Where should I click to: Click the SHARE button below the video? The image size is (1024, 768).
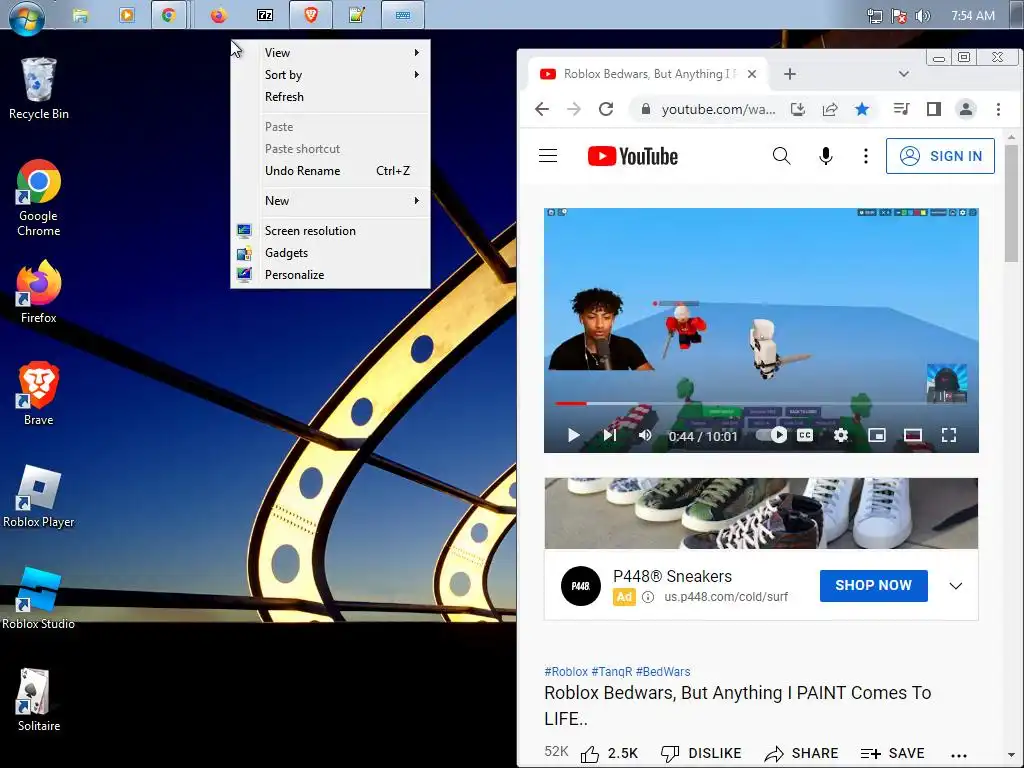point(801,754)
